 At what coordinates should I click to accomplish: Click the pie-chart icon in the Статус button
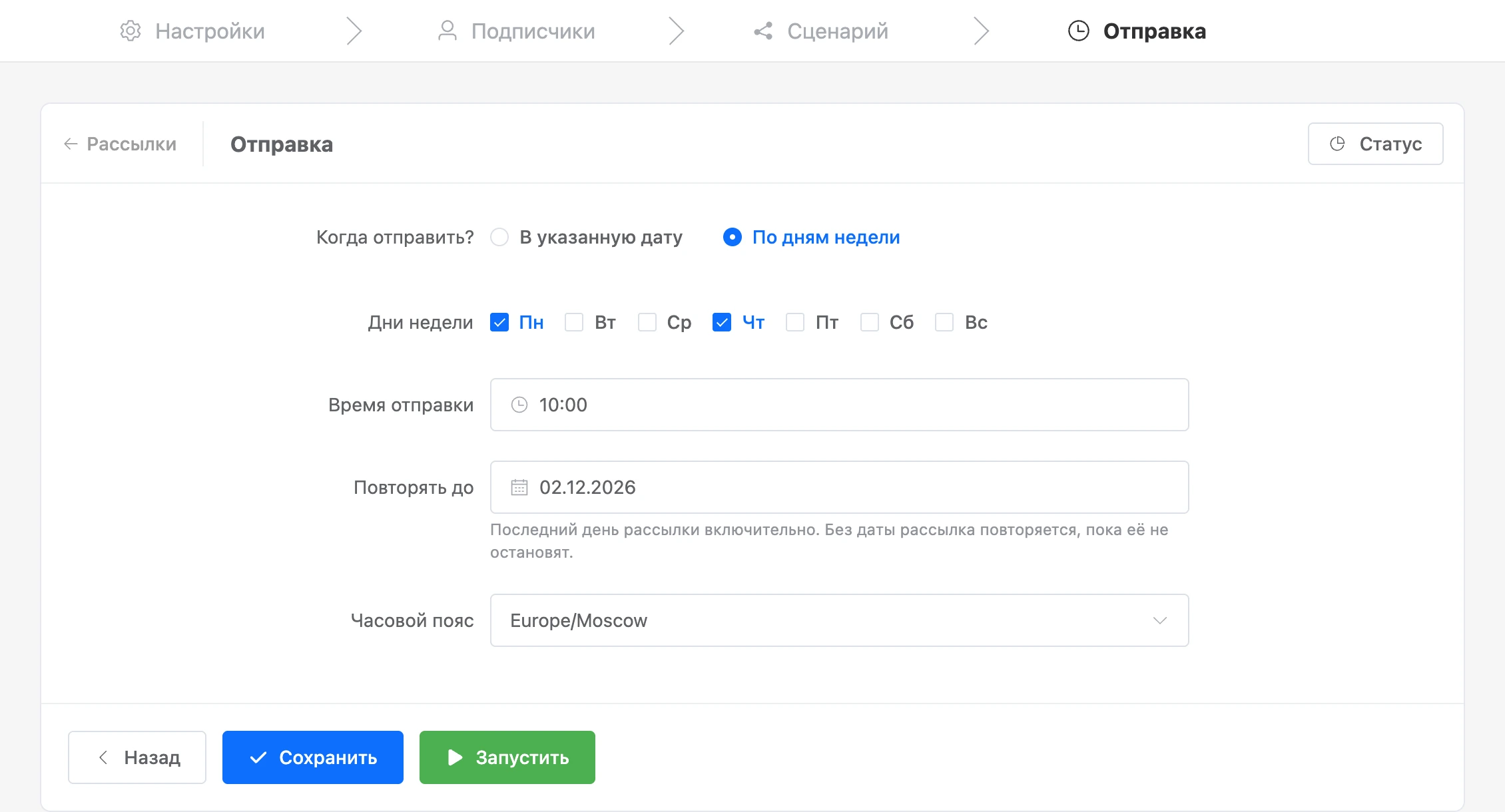tap(1337, 144)
